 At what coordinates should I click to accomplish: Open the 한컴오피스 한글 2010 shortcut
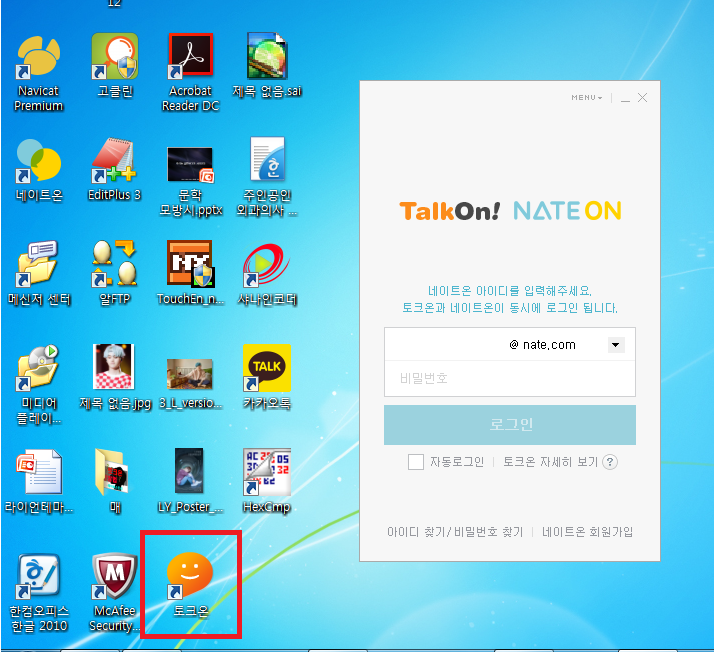[x=39, y=593]
